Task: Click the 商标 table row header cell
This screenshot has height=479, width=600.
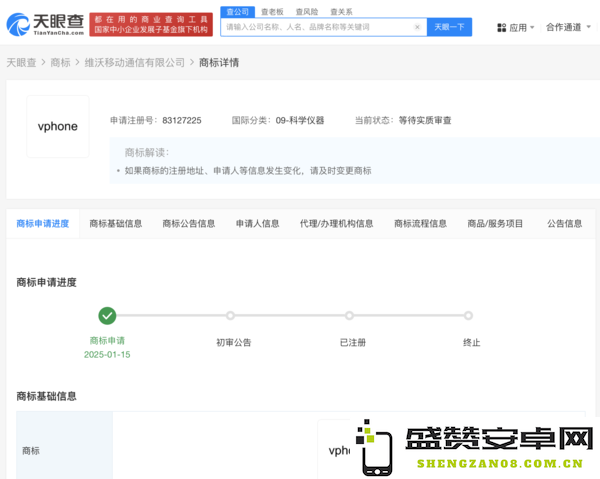Action: click(x=64, y=445)
